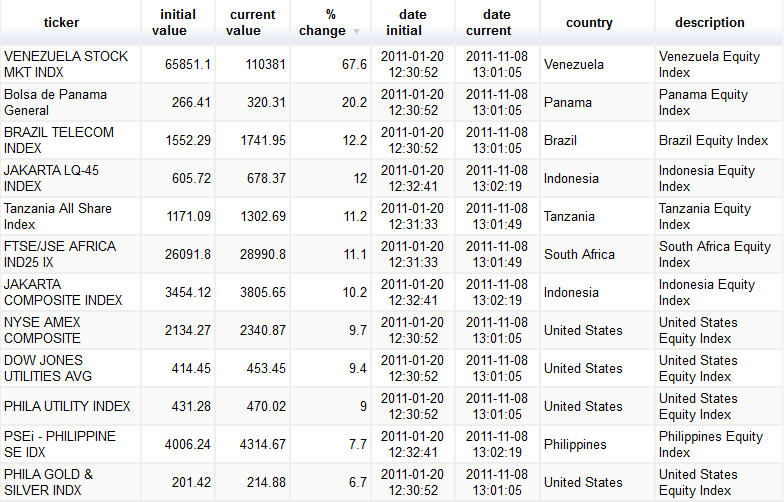Click the initial value 4006.24

pos(188,444)
